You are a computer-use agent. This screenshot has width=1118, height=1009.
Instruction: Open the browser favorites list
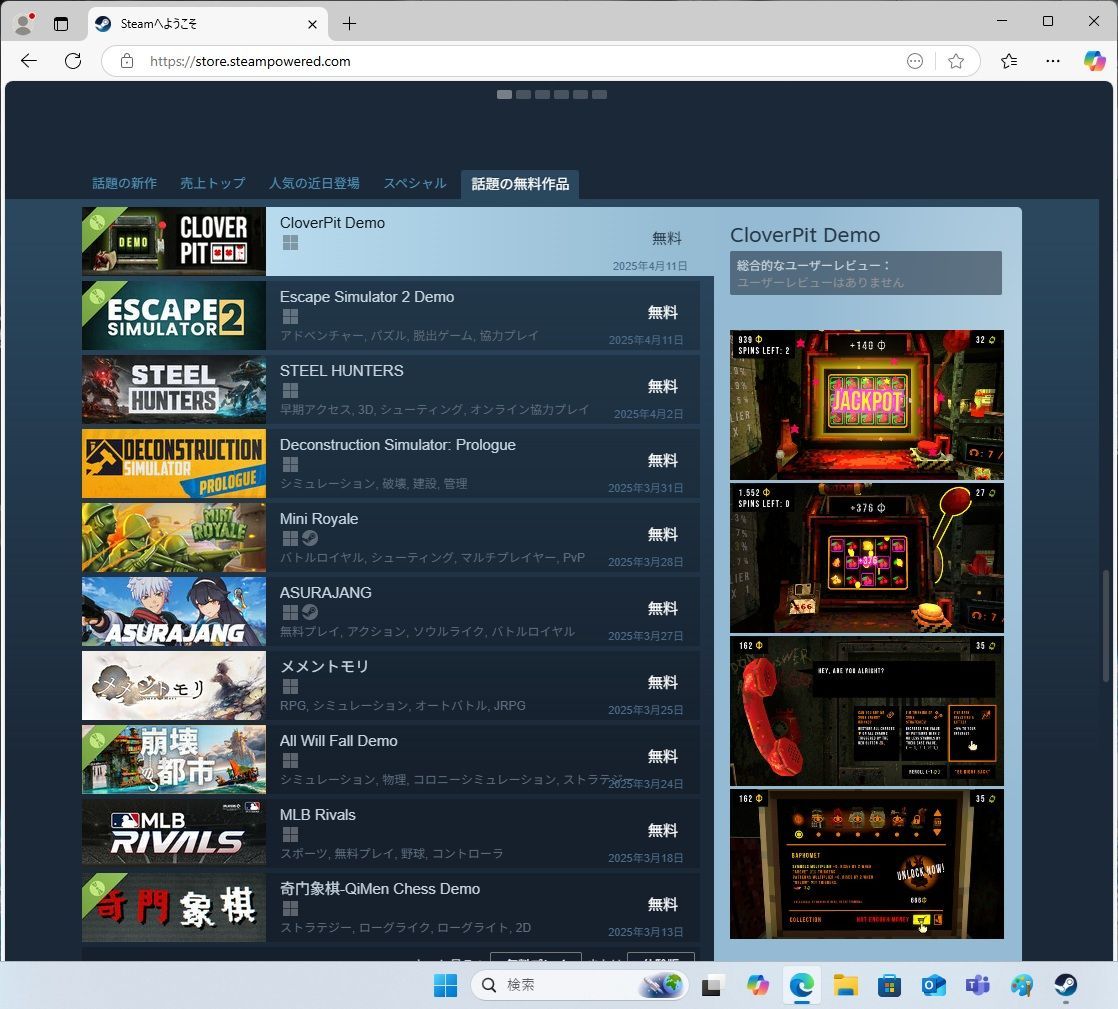tap(1009, 61)
